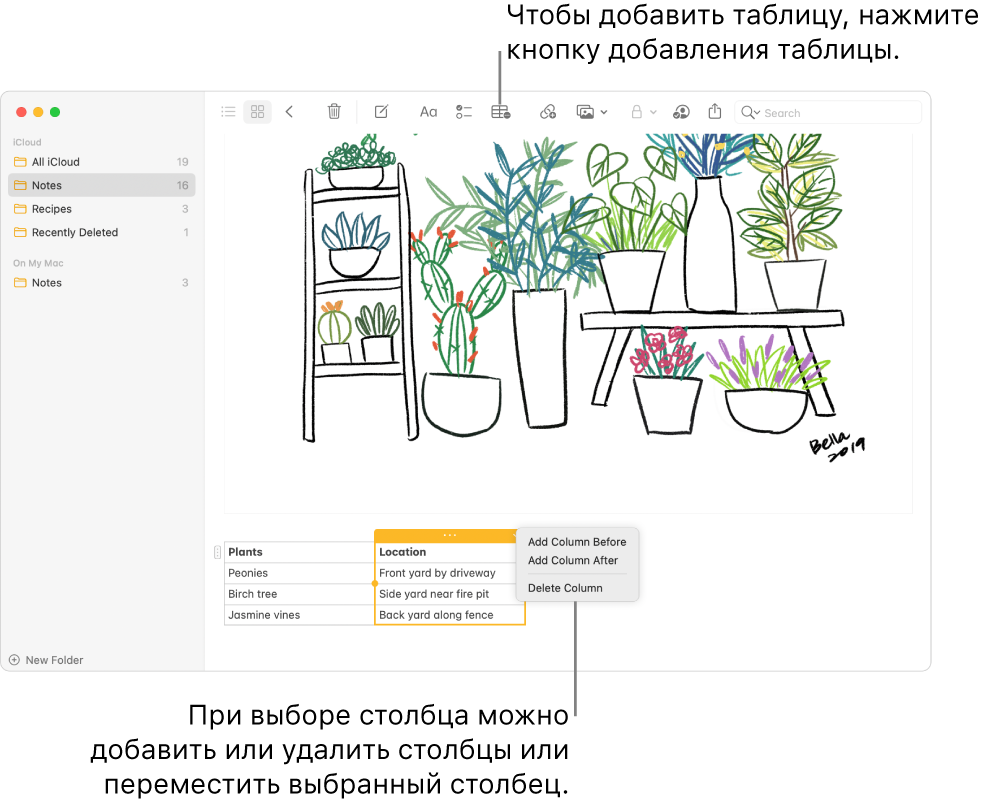Image resolution: width=982 pixels, height=806 pixels.
Task: Click the Peonies cell
Action: click(299, 573)
